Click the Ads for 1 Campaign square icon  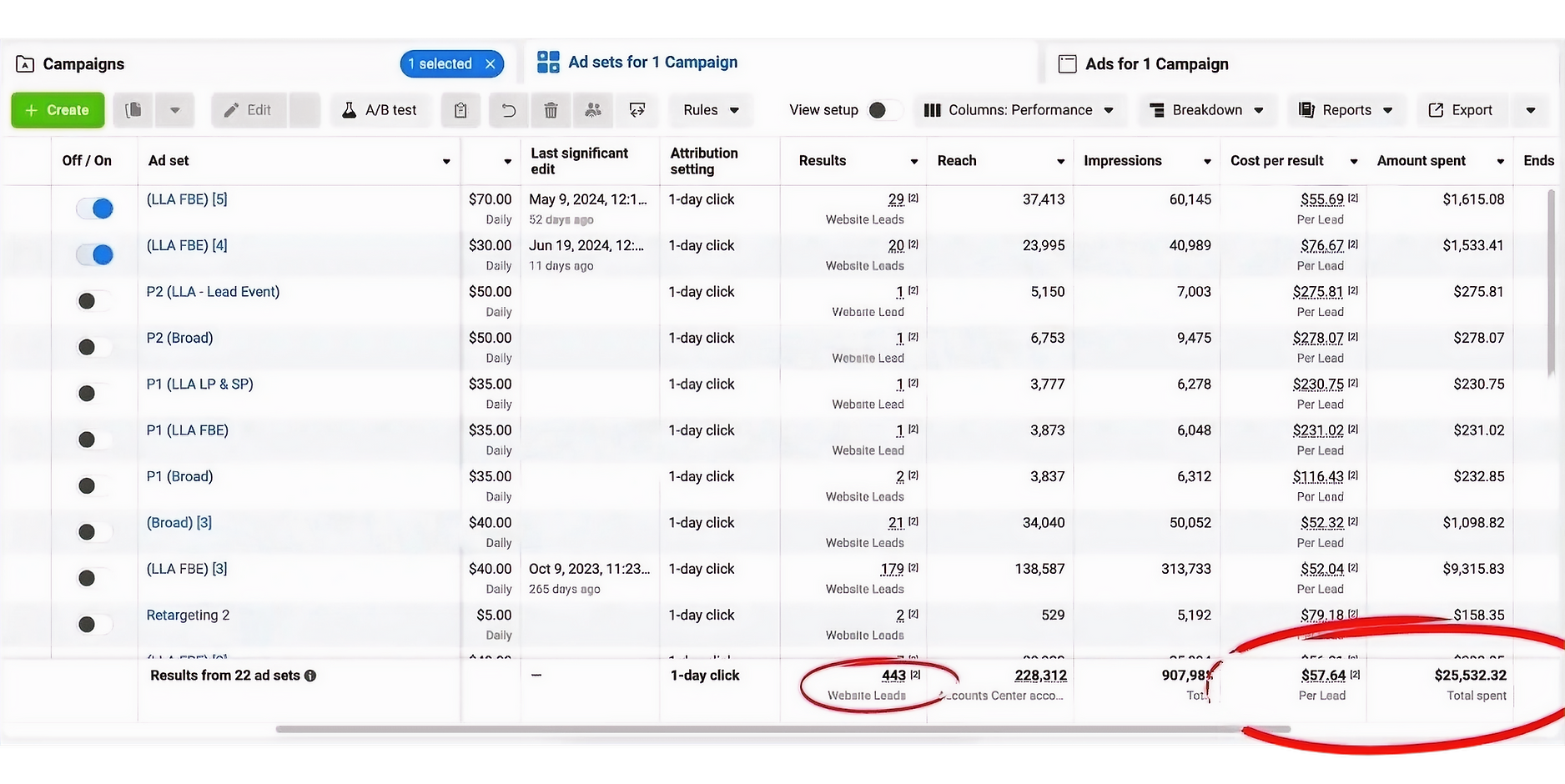pos(1067,64)
